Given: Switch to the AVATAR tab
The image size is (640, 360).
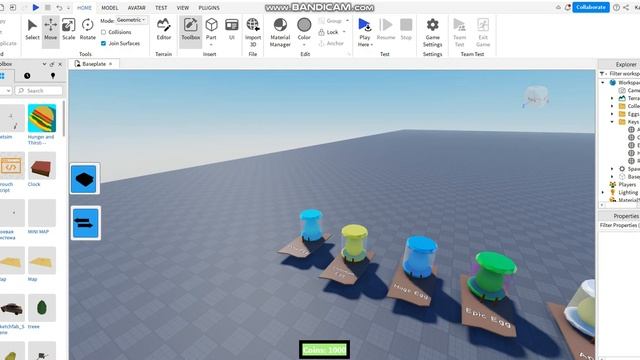Looking at the screenshot, I should pyautogui.click(x=136, y=8).
